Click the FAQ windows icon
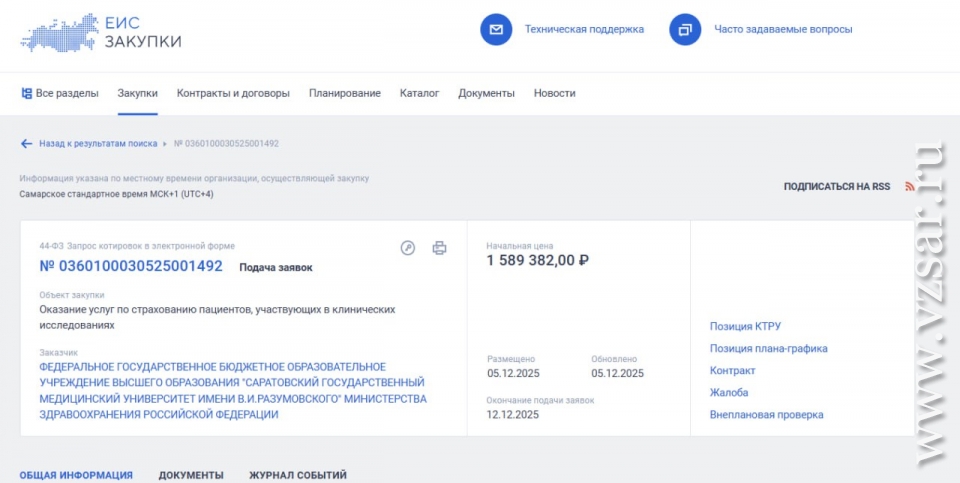This screenshot has height=483, width=960. [685, 30]
